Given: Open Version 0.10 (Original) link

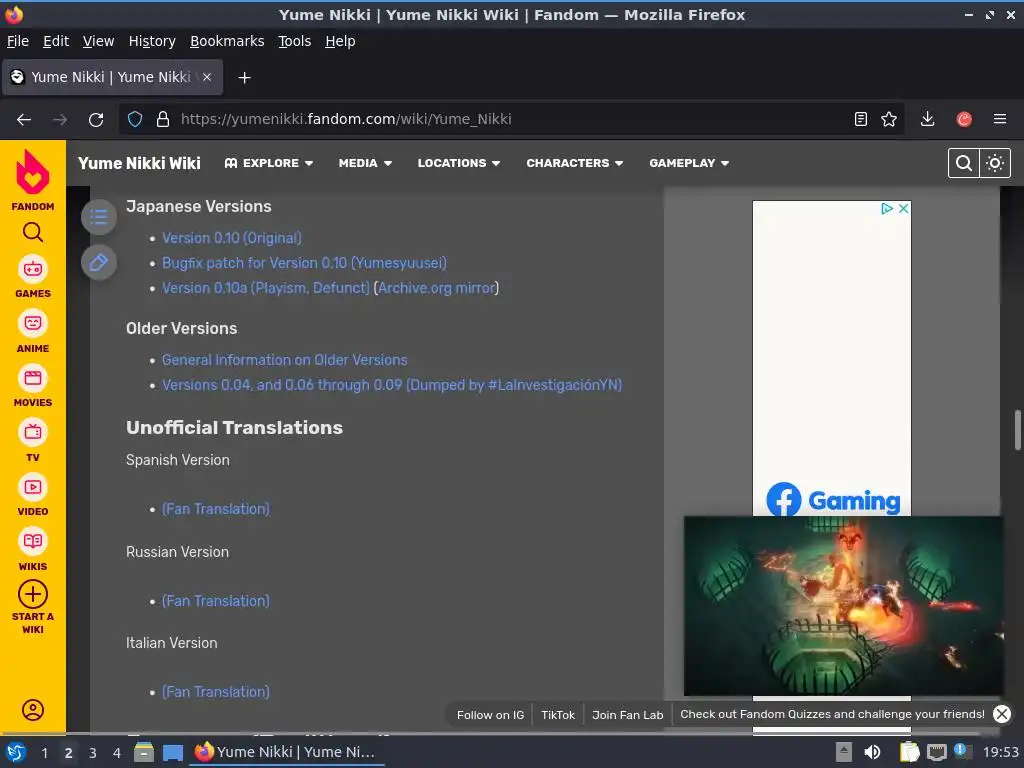Looking at the screenshot, I should pyautogui.click(x=232, y=238).
